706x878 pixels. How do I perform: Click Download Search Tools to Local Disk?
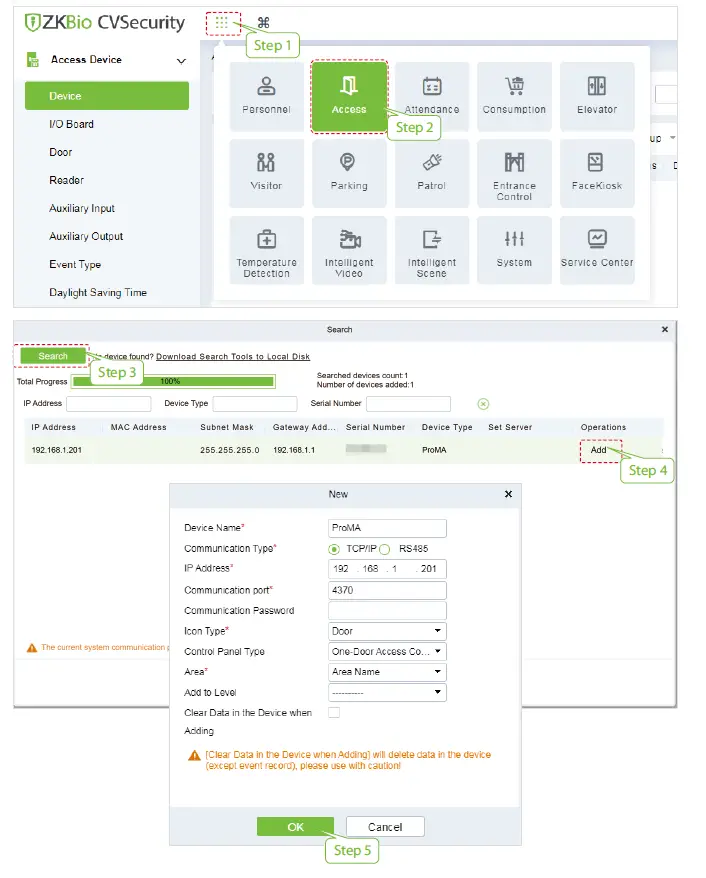point(233,357)
